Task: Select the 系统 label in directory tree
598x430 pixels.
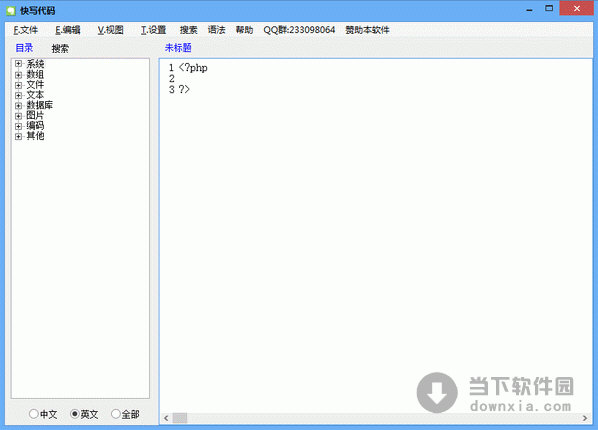Action: [x=35, y=64]
